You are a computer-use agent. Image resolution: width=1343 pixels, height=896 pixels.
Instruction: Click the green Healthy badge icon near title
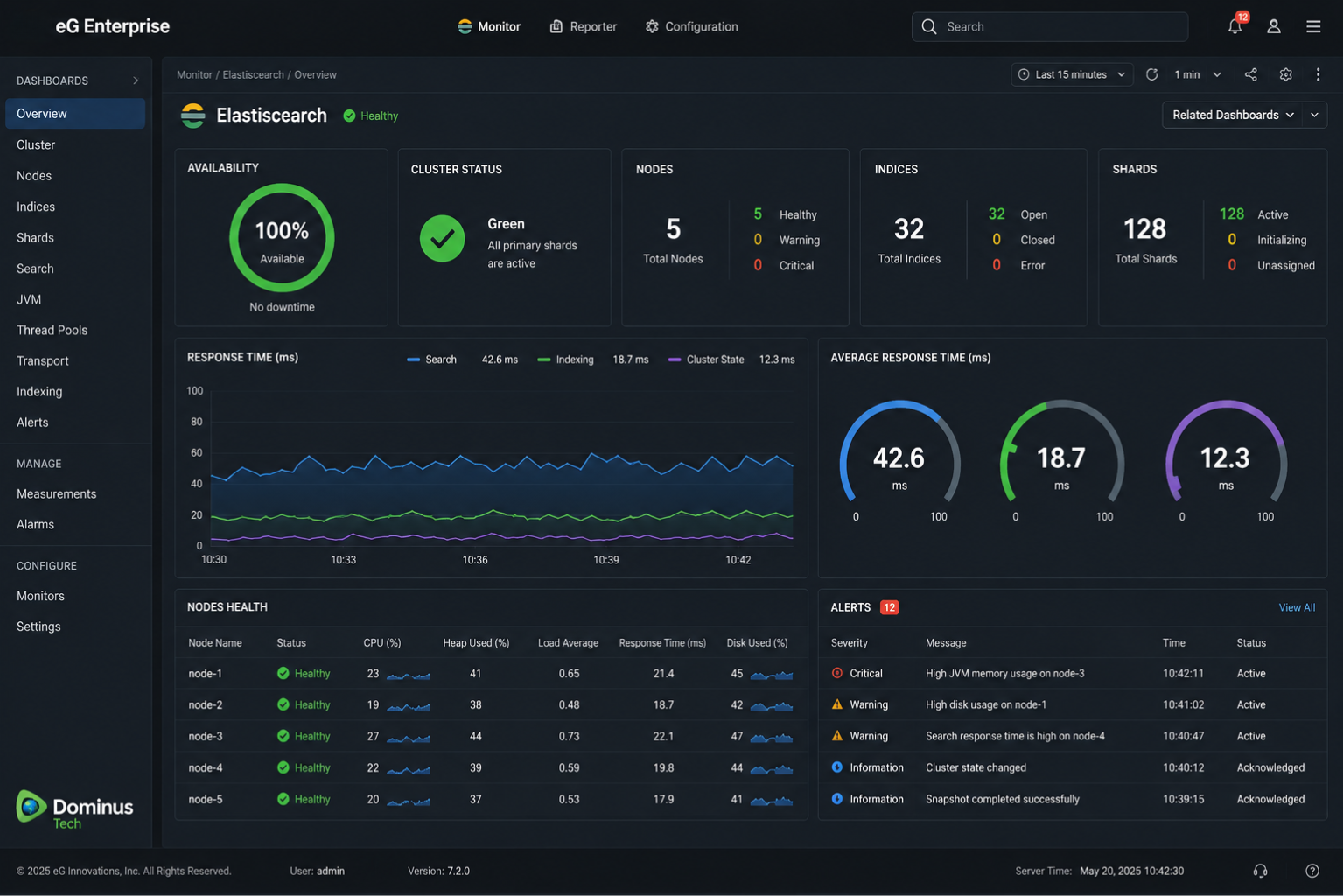click(x=349, y=115)
